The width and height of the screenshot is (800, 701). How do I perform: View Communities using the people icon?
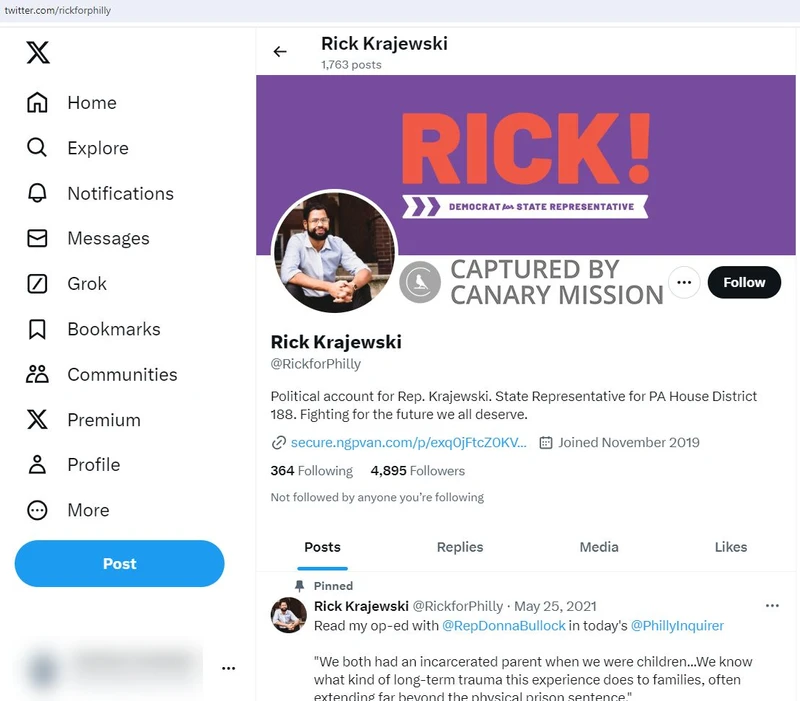coord(37,374)
